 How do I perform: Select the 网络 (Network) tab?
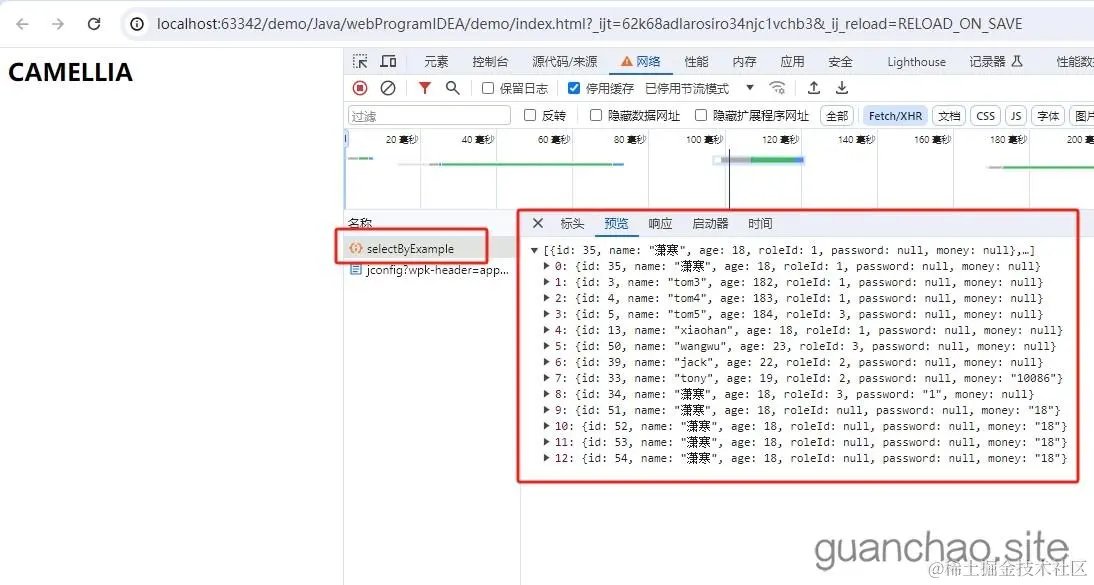640,61
